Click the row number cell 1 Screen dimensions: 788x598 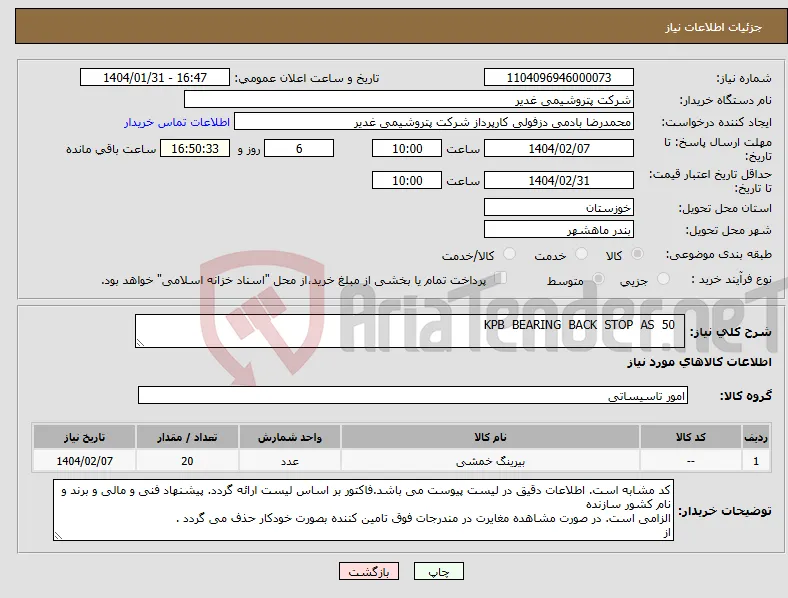(x=756, y=461)
